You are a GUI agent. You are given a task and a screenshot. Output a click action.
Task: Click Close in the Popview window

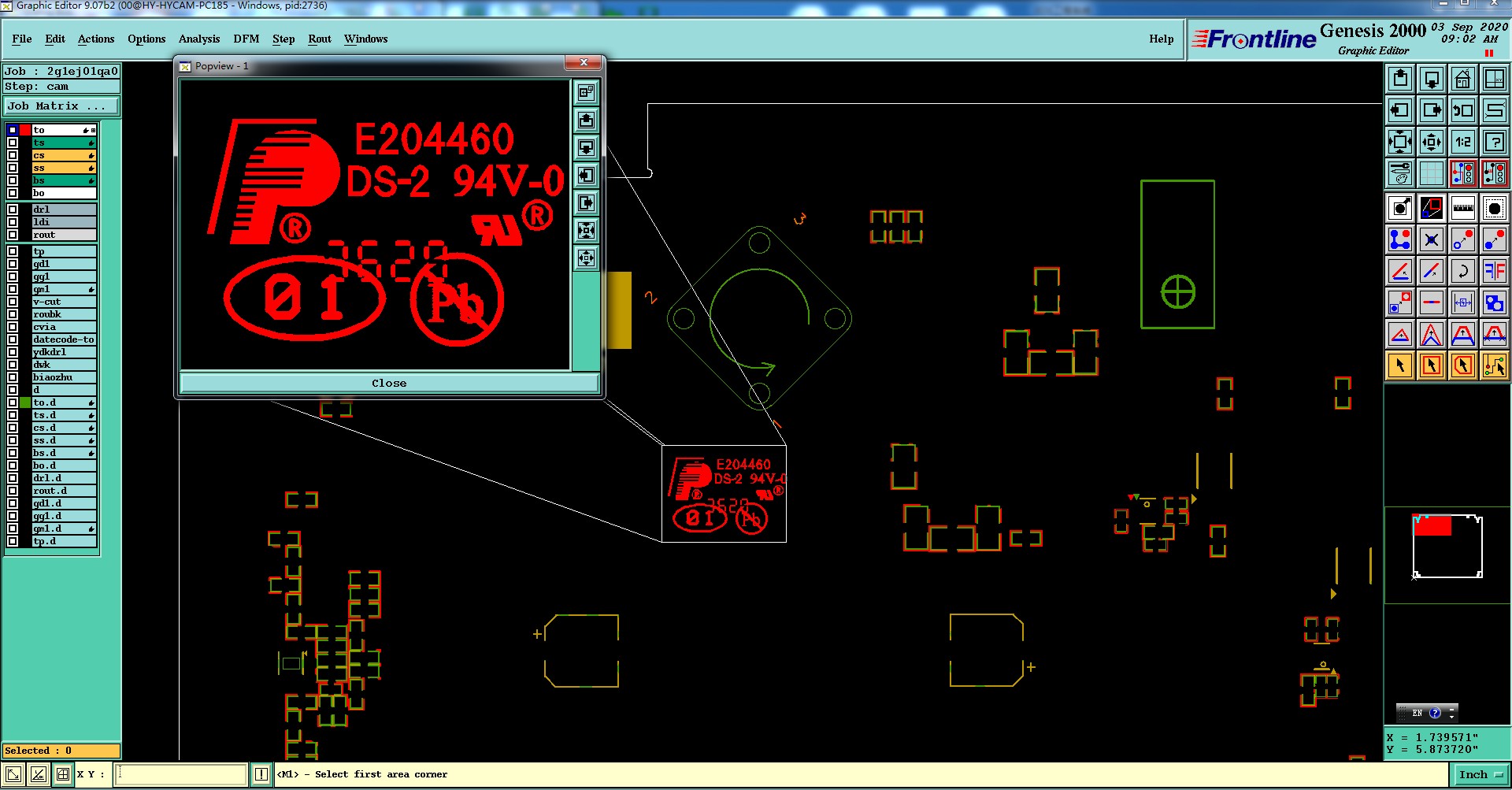coord(389,383)
